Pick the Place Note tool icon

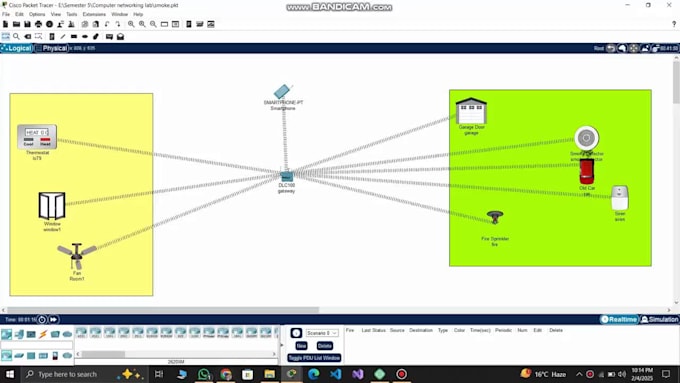click(x=52, y=36)
